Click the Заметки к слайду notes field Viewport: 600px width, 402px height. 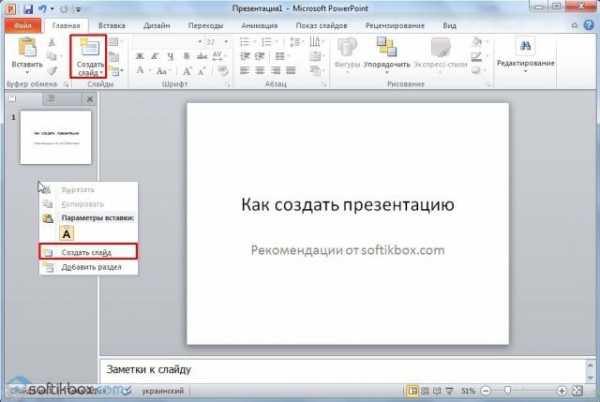pyautogui.click(x=342, y=370)
